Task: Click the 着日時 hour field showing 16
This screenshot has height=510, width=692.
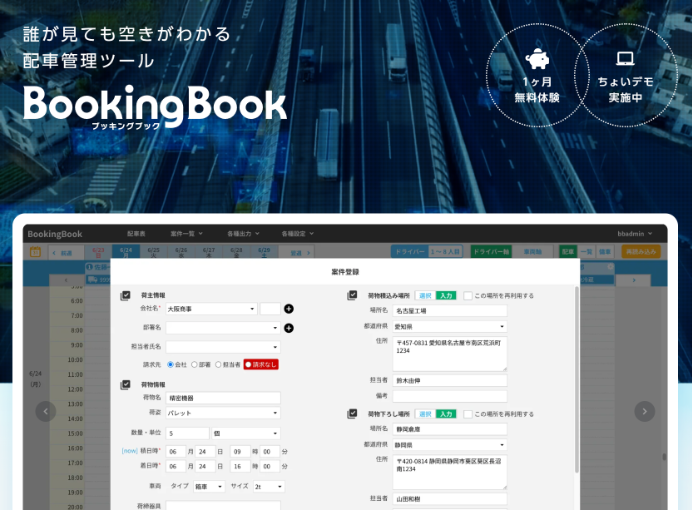Action: 240,466
